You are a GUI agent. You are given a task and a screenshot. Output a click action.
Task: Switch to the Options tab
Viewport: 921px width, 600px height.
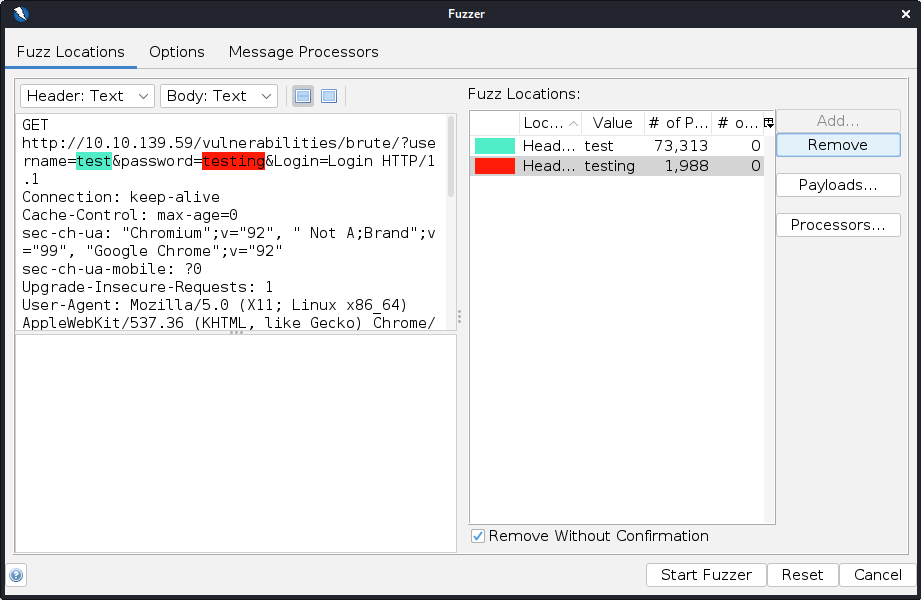(x=177, y=52)
